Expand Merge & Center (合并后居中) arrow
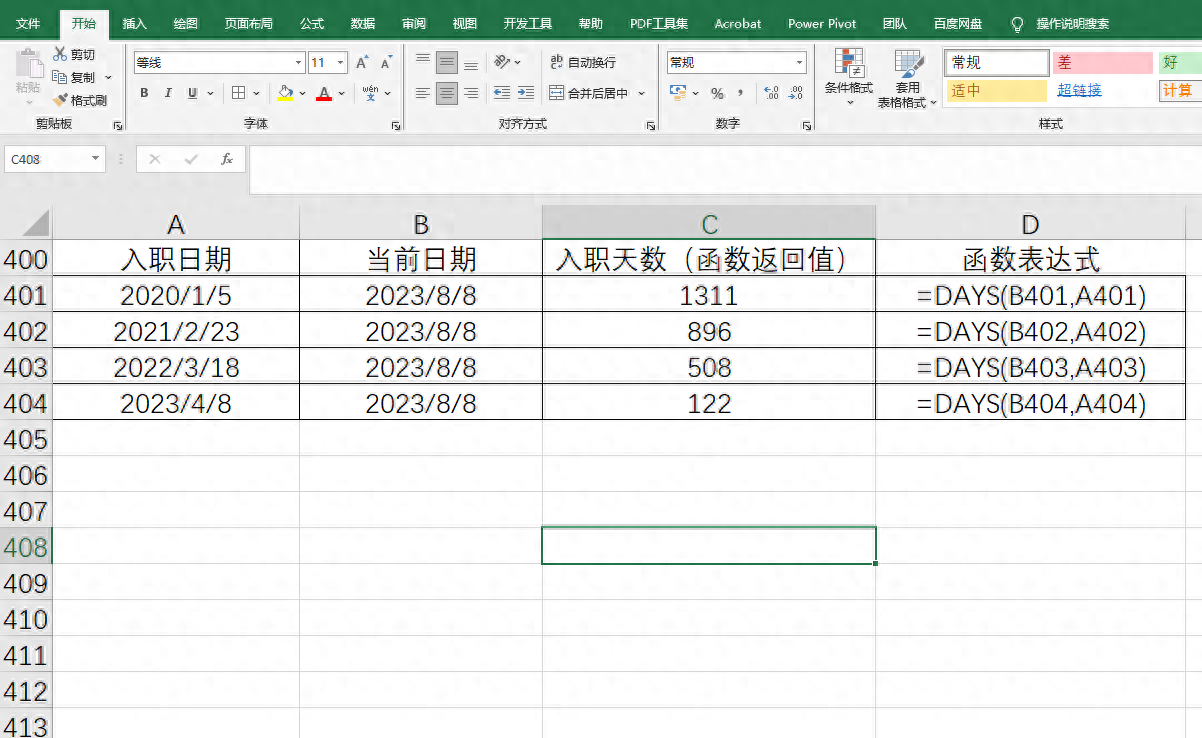Screen dimensions: 1202x738 642,93
